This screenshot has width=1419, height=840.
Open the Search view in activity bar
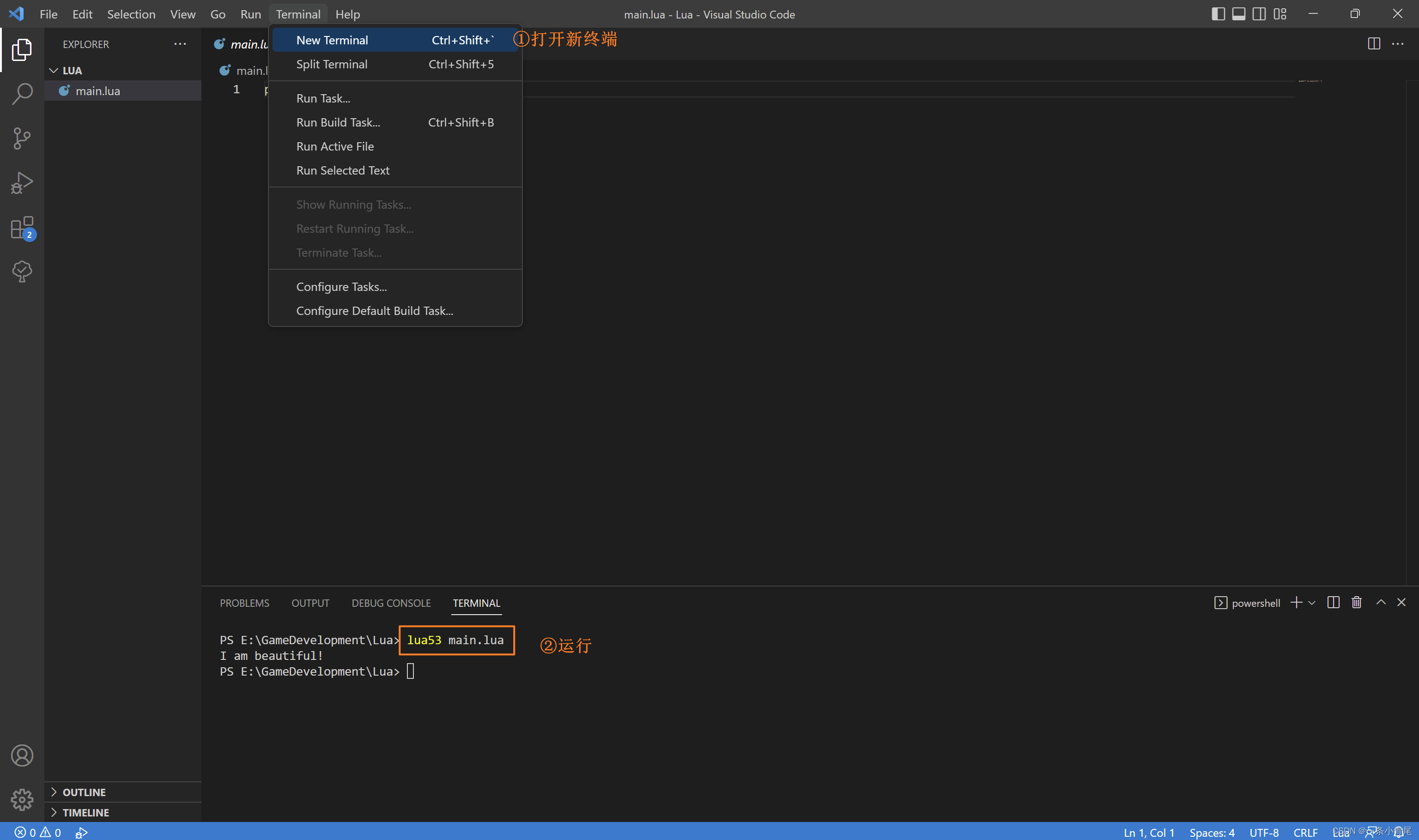coord(22,94)
